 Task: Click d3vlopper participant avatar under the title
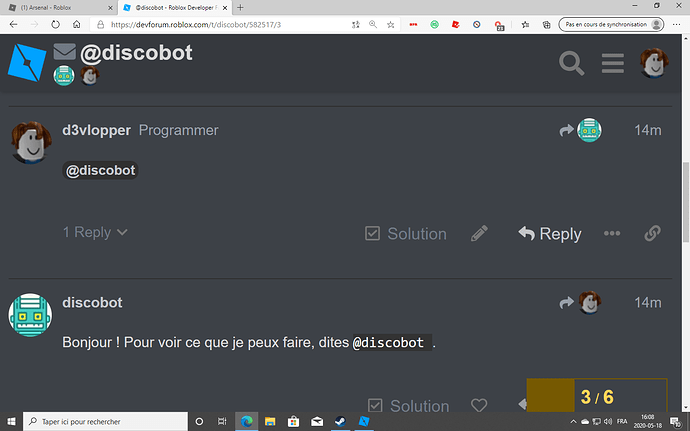(90, 76)
